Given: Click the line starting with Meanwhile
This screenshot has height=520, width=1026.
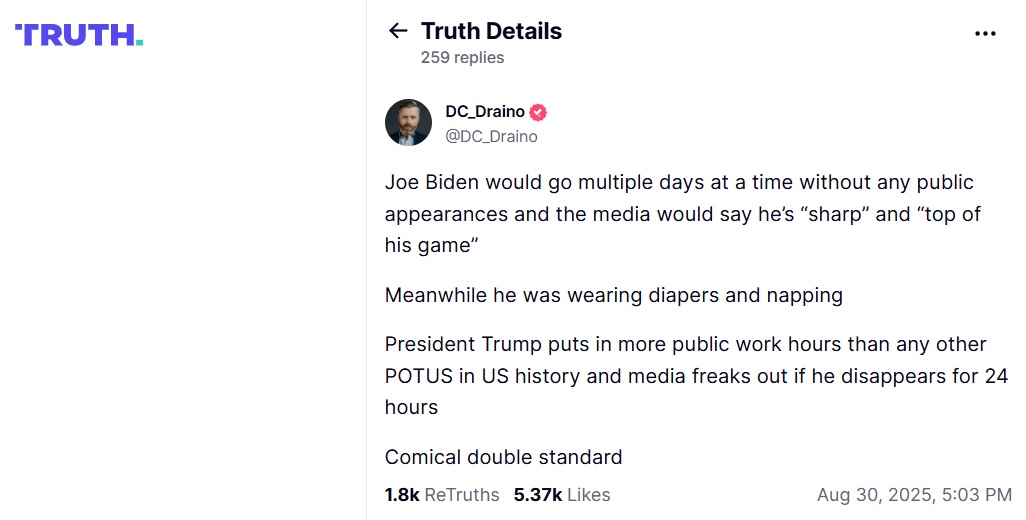Looking at the screenshot, I should tap(613, 295).
